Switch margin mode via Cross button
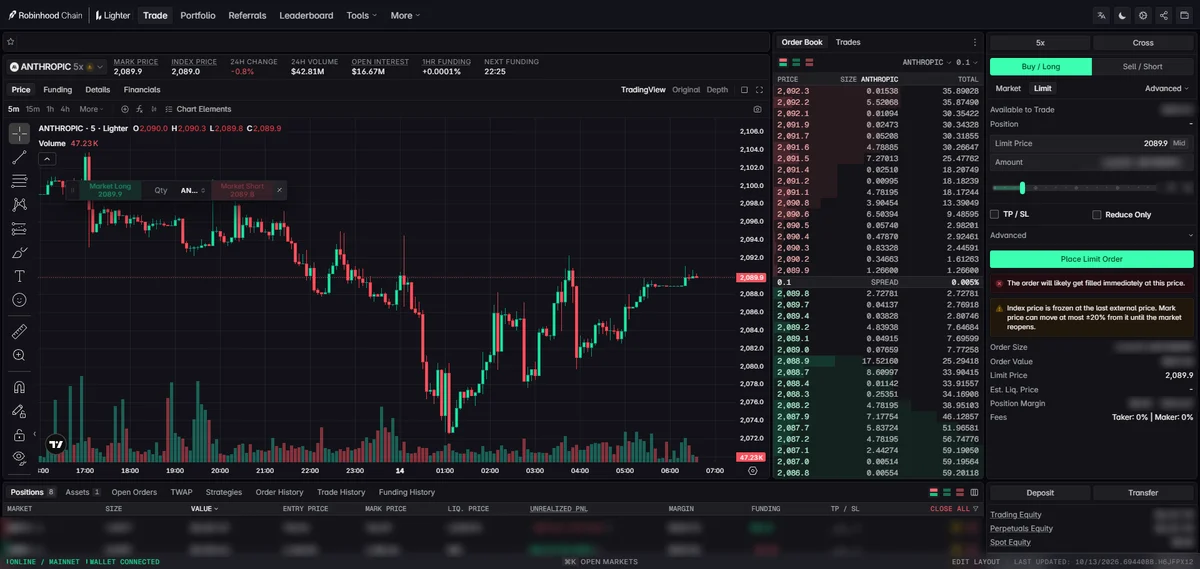Viewport: 1200px width, 569px height. 1143,43
